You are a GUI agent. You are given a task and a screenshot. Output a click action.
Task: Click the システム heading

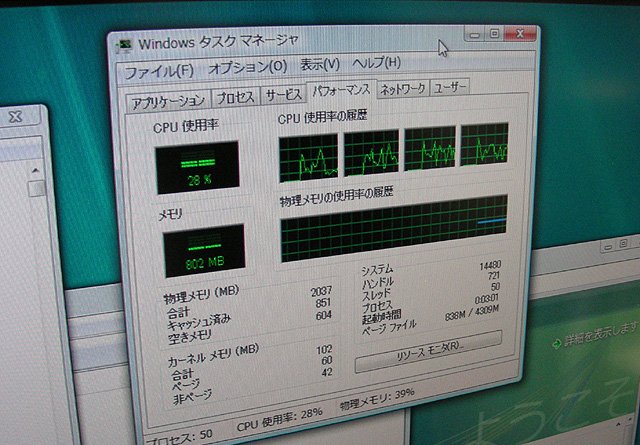click(x=377, y=270)
